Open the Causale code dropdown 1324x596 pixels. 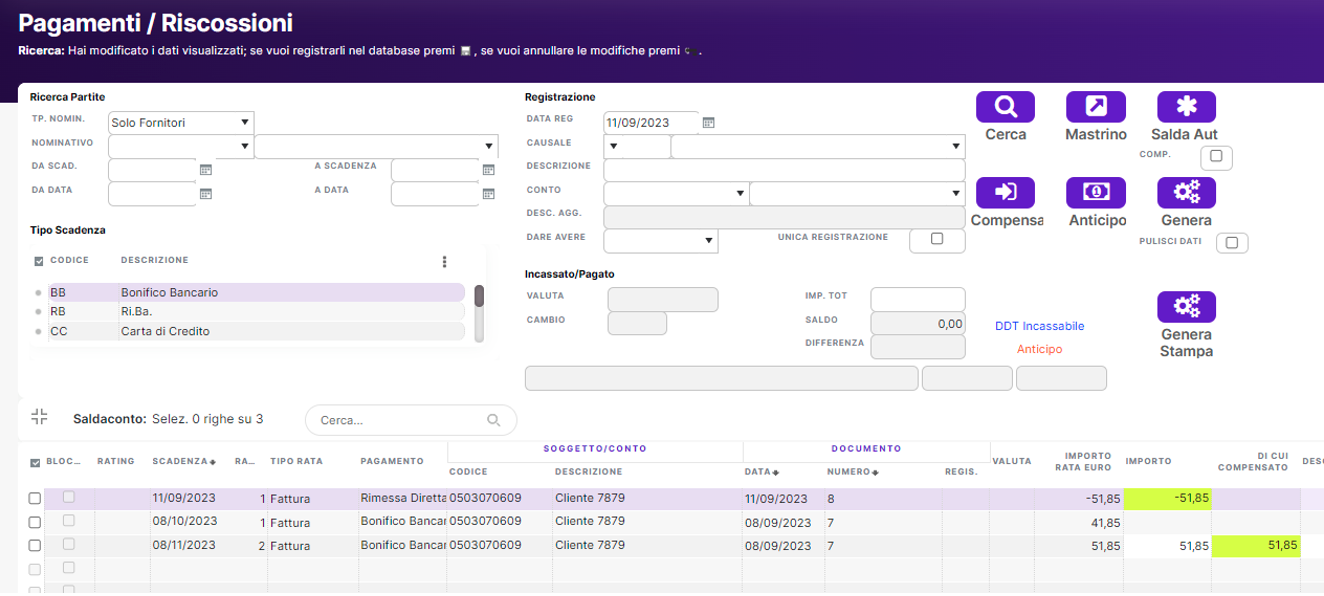pyautogui.click(x=614, y=147)
